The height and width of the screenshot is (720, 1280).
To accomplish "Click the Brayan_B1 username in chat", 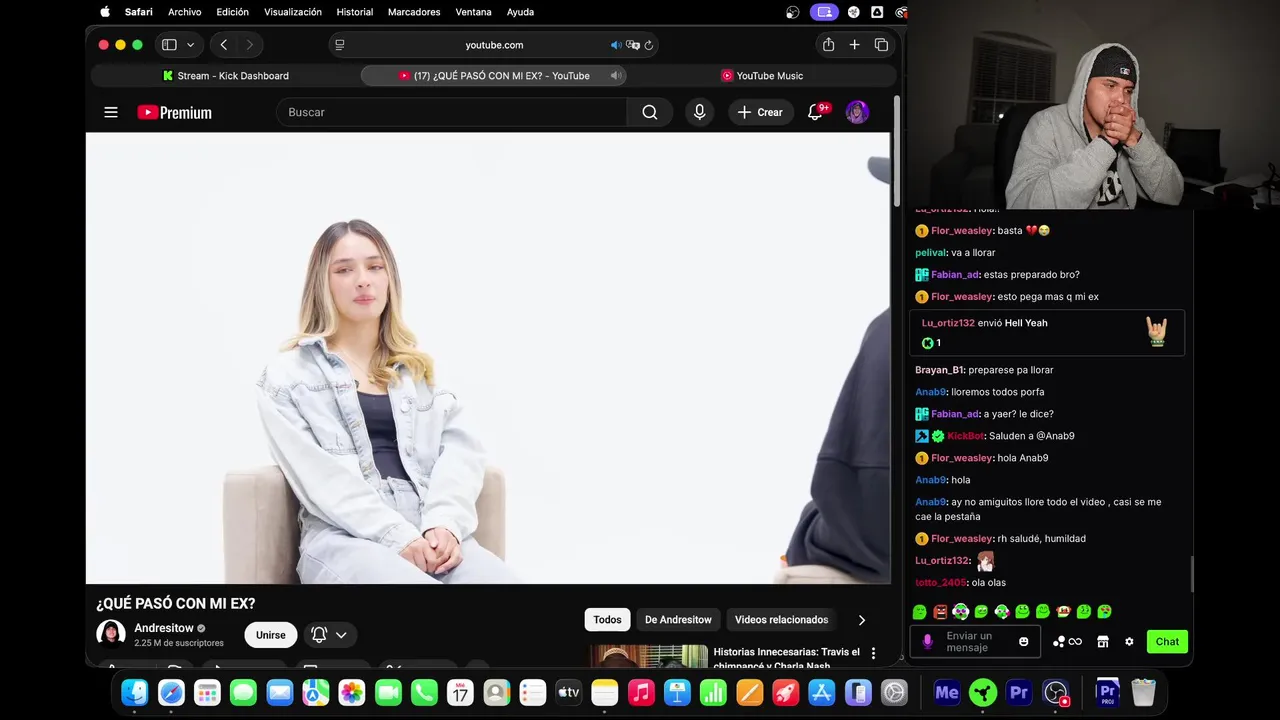I will (x=939, y=370).
